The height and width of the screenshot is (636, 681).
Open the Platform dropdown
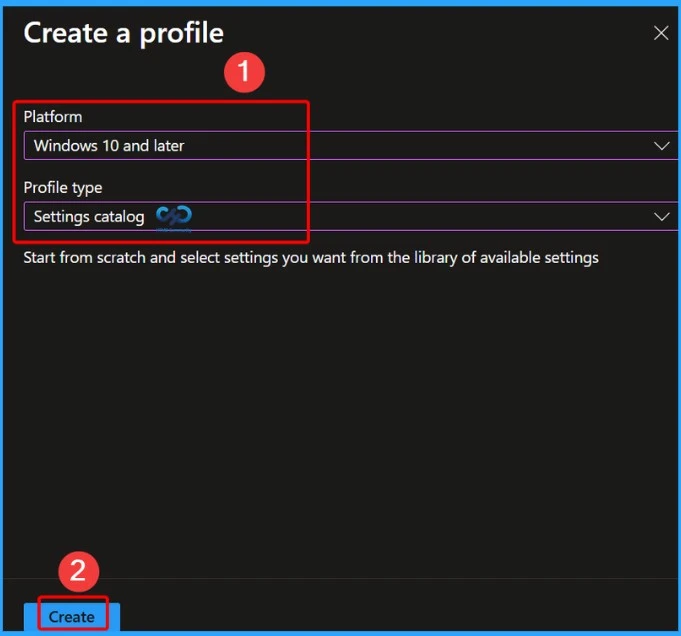click(x=351, y=146)
